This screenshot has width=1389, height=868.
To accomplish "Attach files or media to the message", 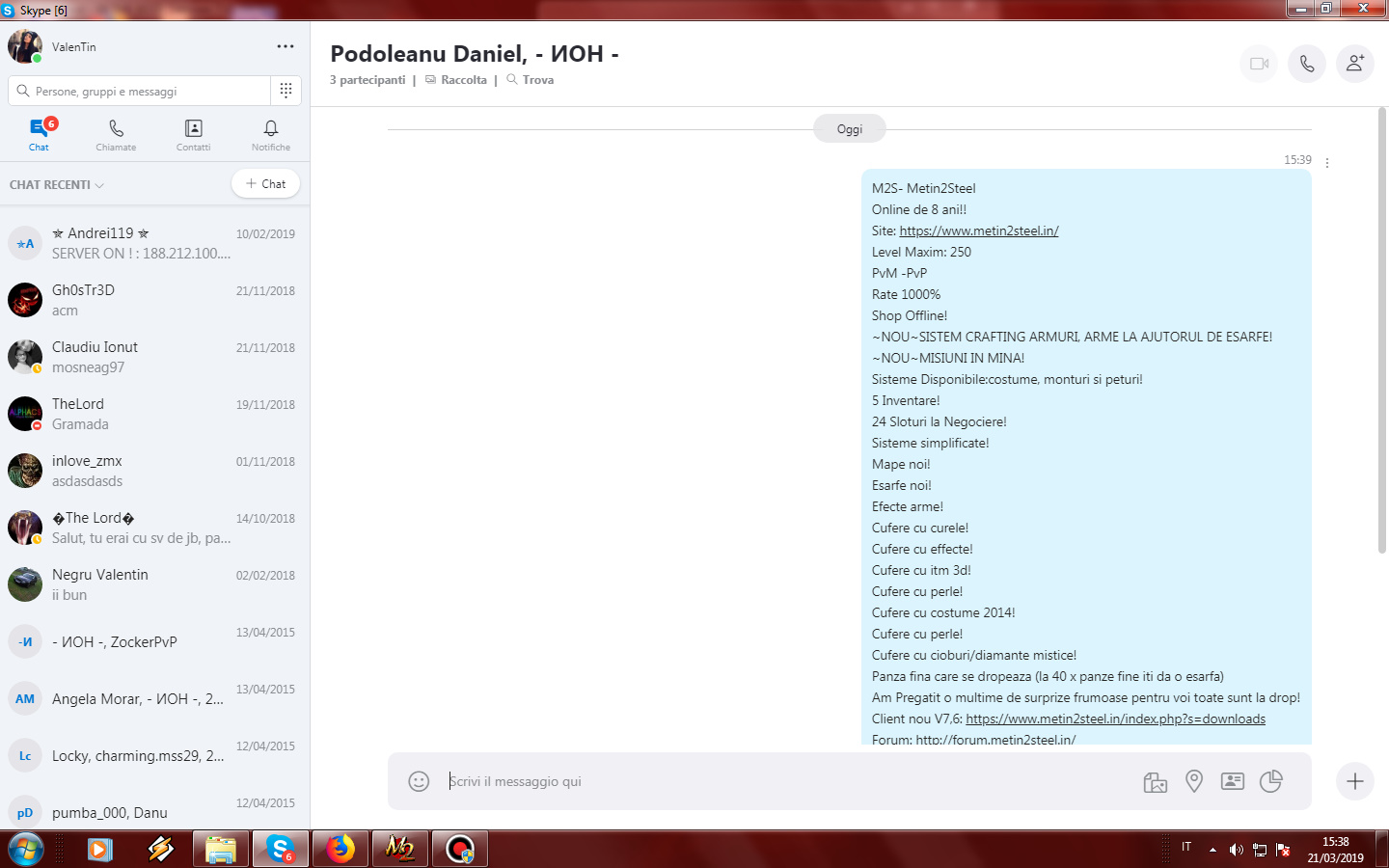I will pos(1156,781).
